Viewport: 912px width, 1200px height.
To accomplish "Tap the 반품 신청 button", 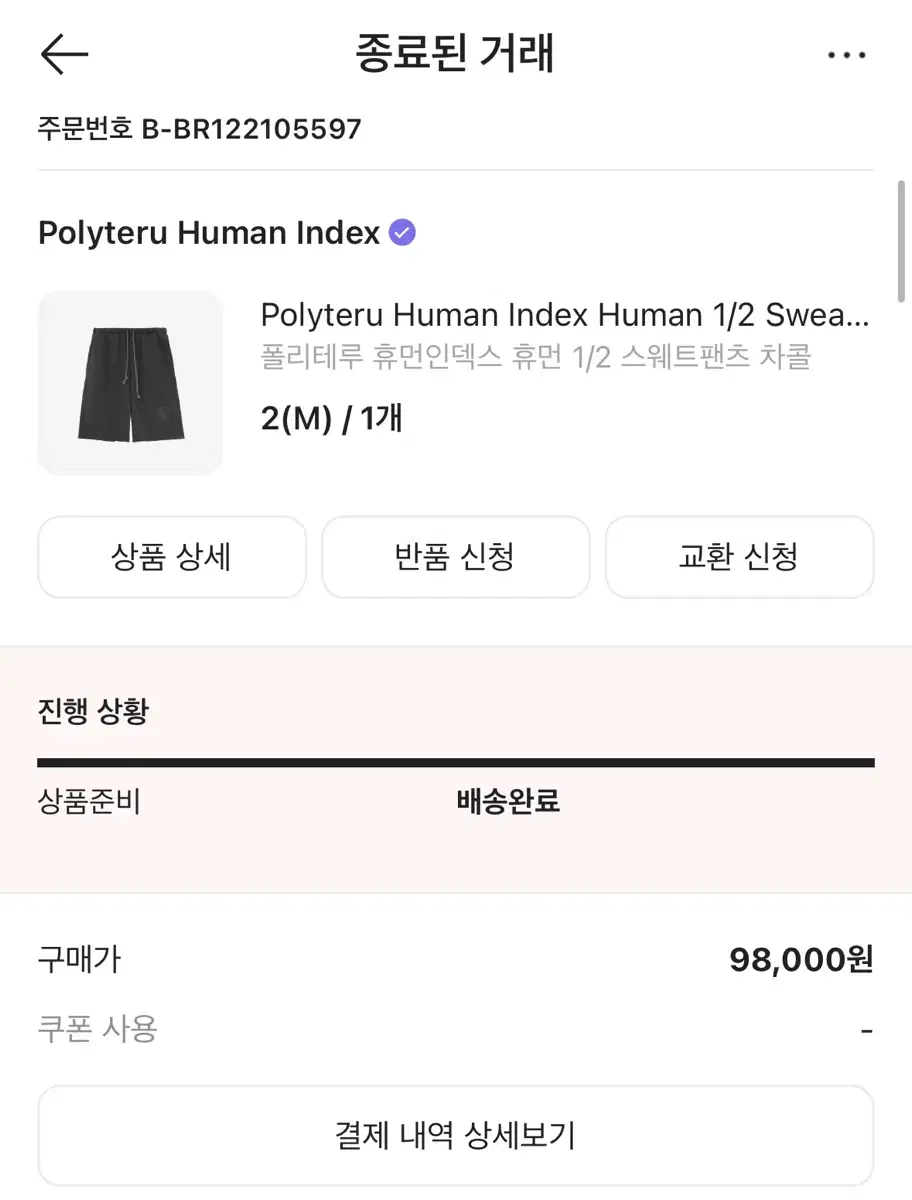I will [455, 557].
